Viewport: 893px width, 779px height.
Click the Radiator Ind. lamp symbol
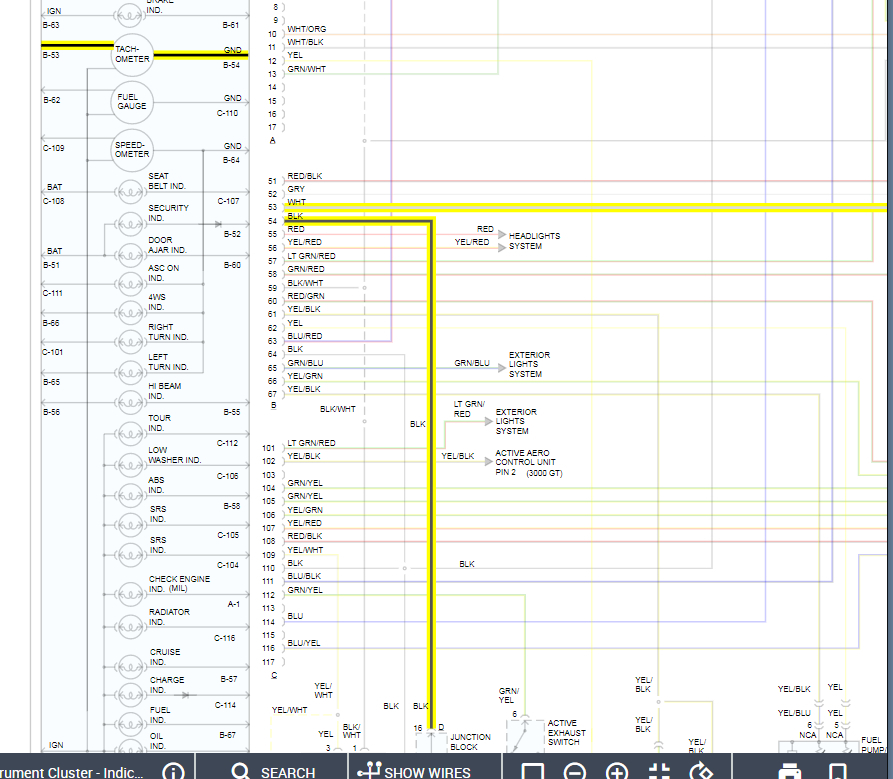click(129, 627)
